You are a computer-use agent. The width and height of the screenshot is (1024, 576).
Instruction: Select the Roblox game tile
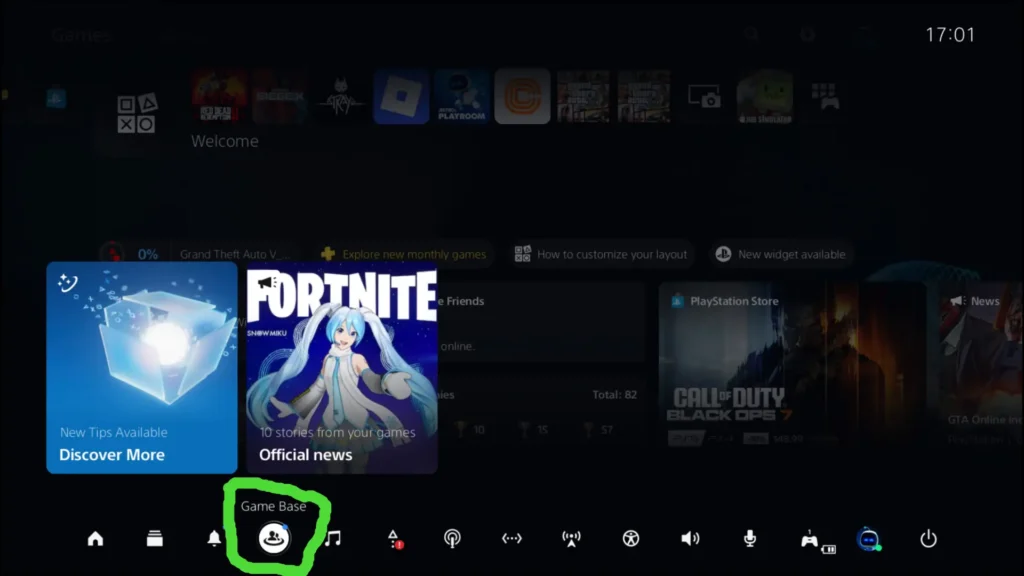(401, 97)
